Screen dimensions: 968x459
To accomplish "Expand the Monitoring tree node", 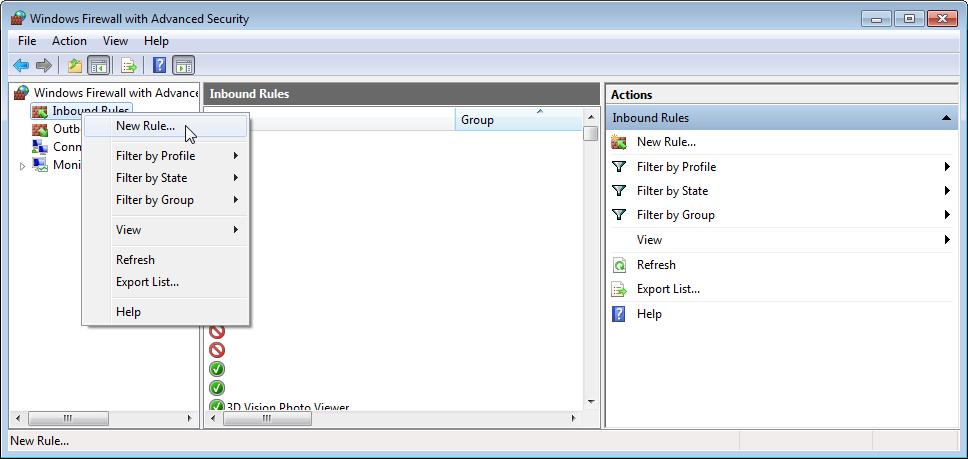I will (23, 166).
